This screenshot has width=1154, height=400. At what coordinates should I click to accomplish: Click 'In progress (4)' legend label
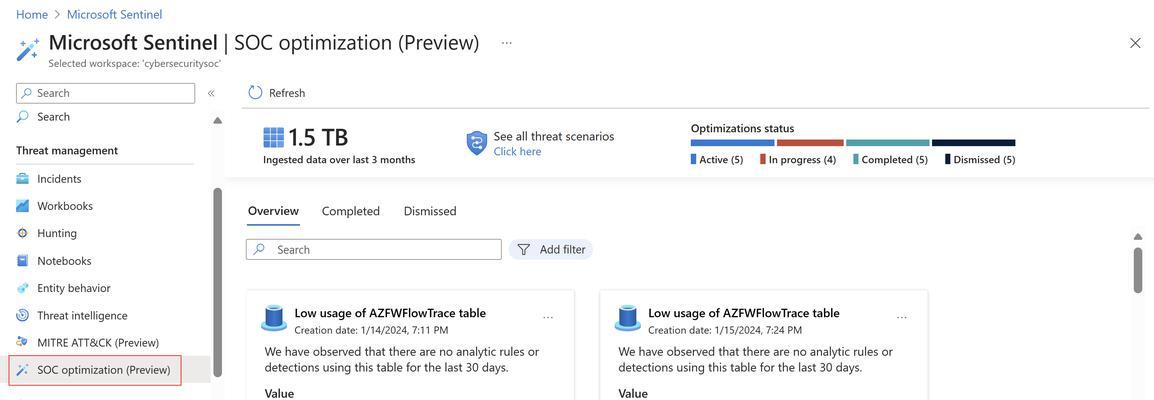pyautogui.click(x=802, y=160)
